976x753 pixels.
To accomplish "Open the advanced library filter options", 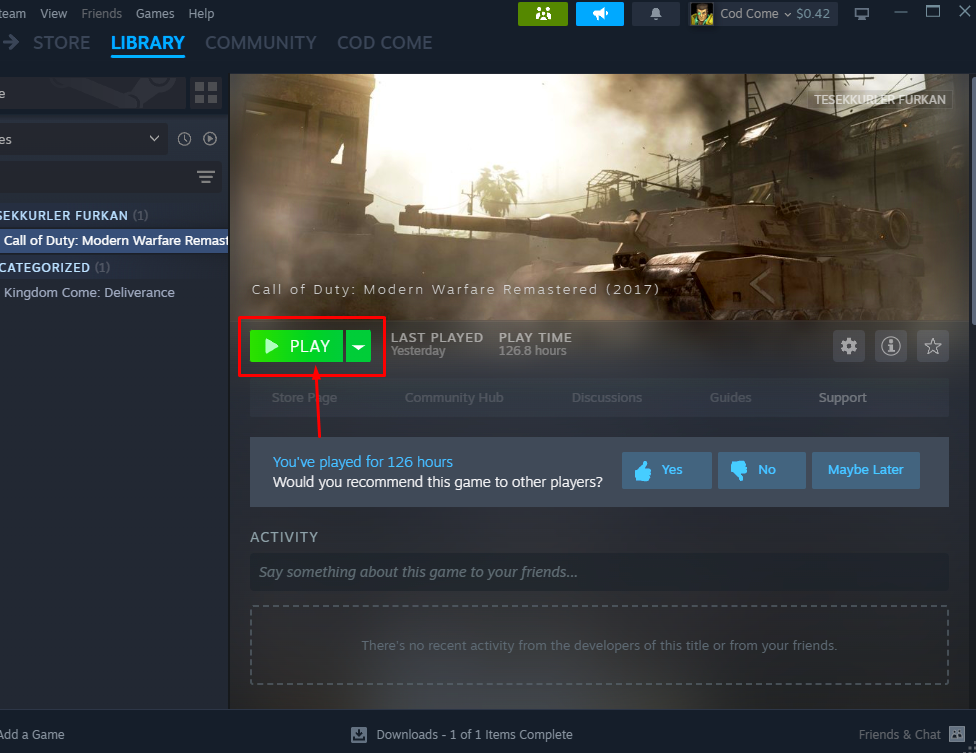I will [x=206, y=177].
